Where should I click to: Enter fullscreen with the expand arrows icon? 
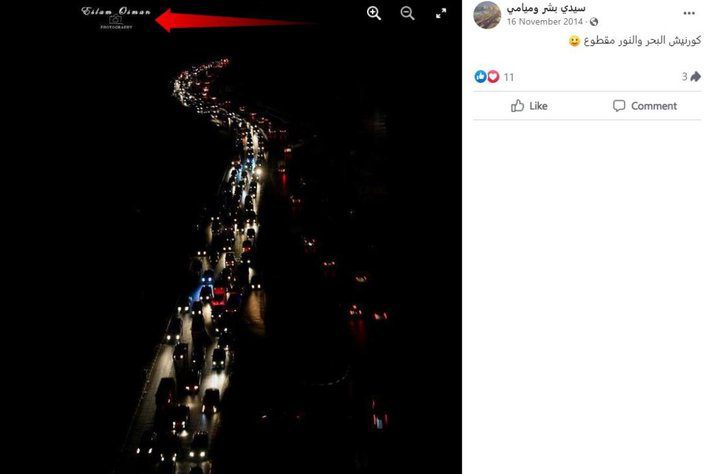(x=441, y=14)
